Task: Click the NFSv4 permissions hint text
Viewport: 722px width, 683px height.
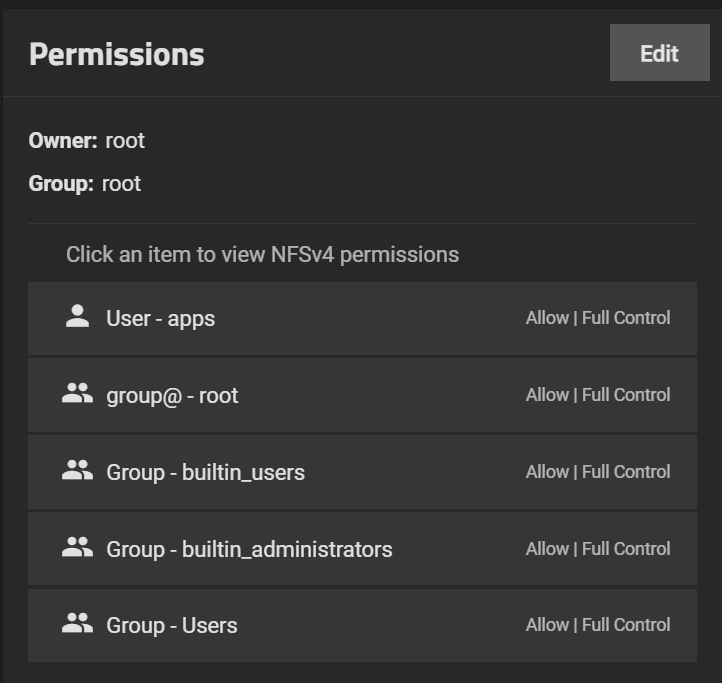Action: tap(262, 254)
